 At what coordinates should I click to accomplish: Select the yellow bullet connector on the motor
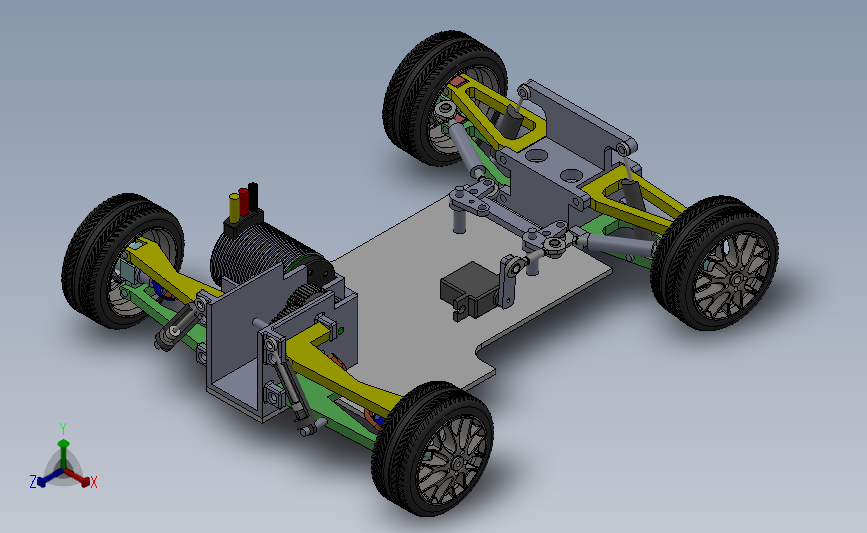tap(234, 208)
